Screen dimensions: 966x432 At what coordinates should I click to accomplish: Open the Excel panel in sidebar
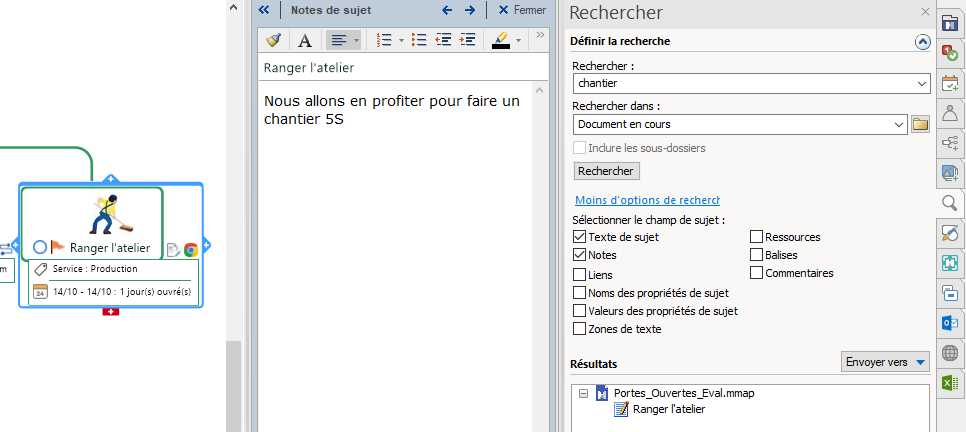[x=949, y=383]
